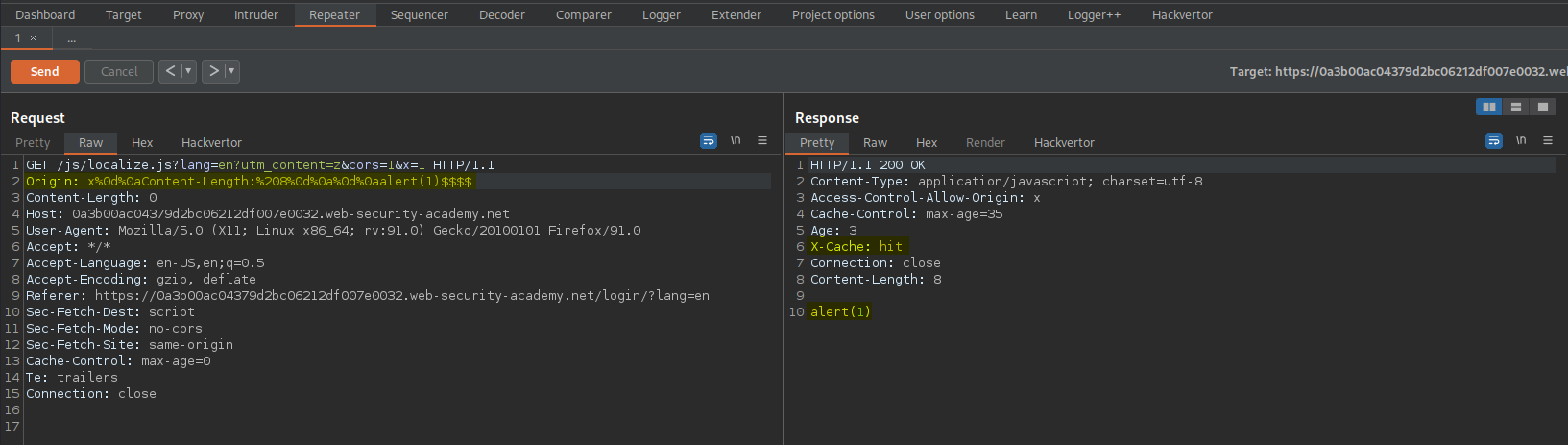Click the User-Agent header line
1568x445 pixels.
coord(333,230)
